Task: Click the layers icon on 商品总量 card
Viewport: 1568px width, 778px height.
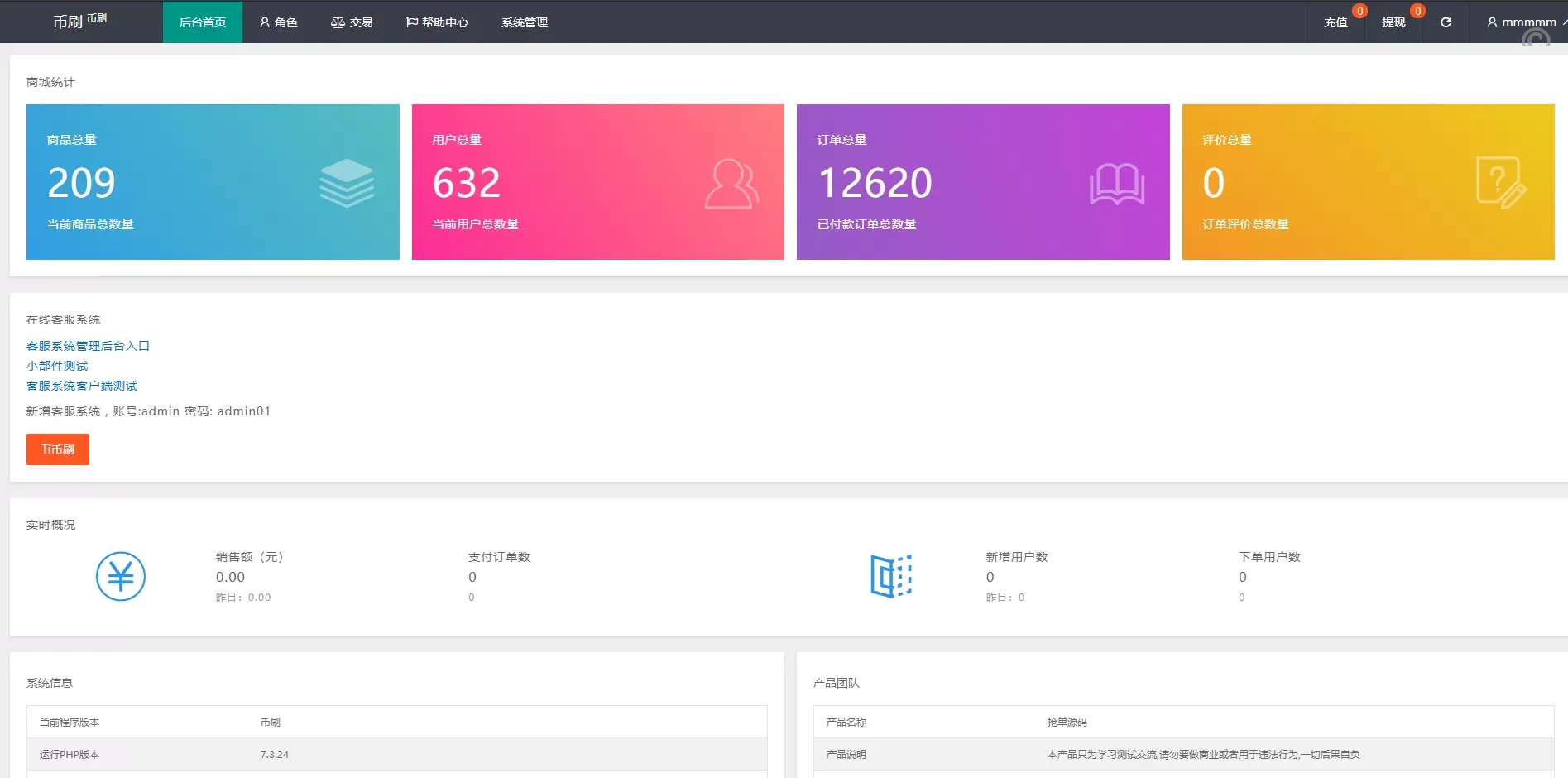Action: point(347,183)
